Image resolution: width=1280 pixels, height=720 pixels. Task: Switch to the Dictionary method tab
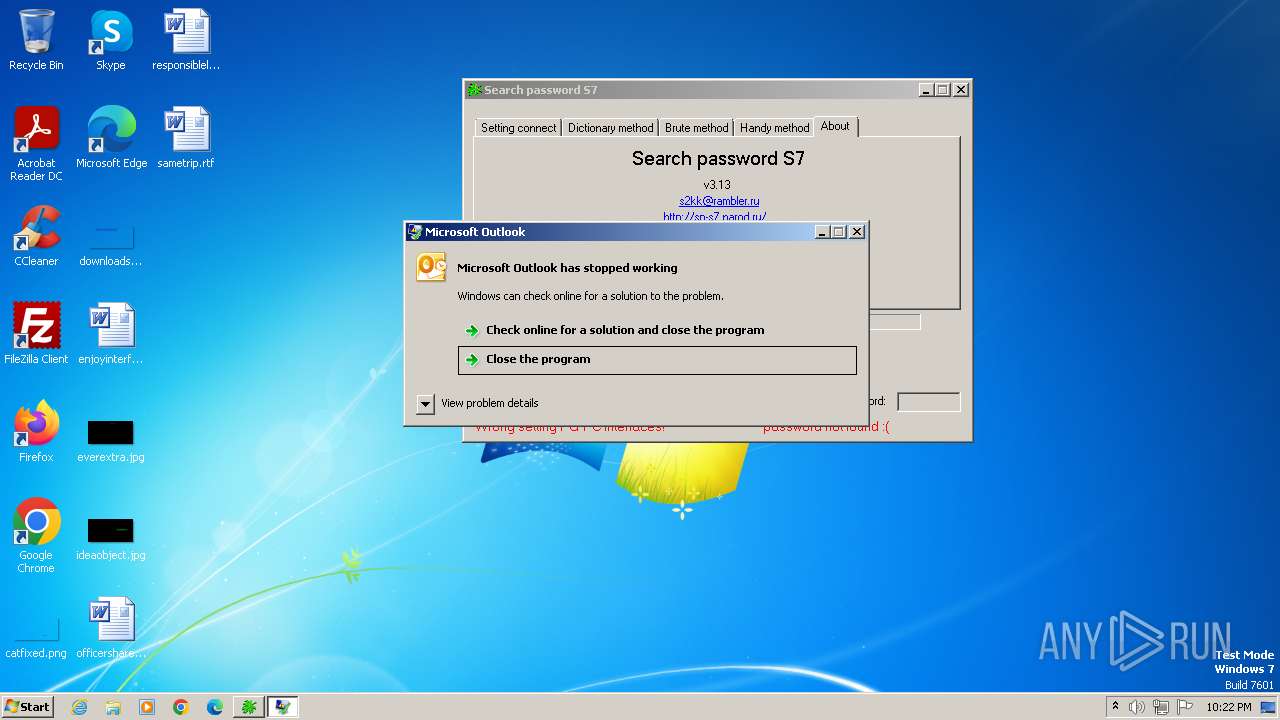pyautogui.click(x=610, y=128)
